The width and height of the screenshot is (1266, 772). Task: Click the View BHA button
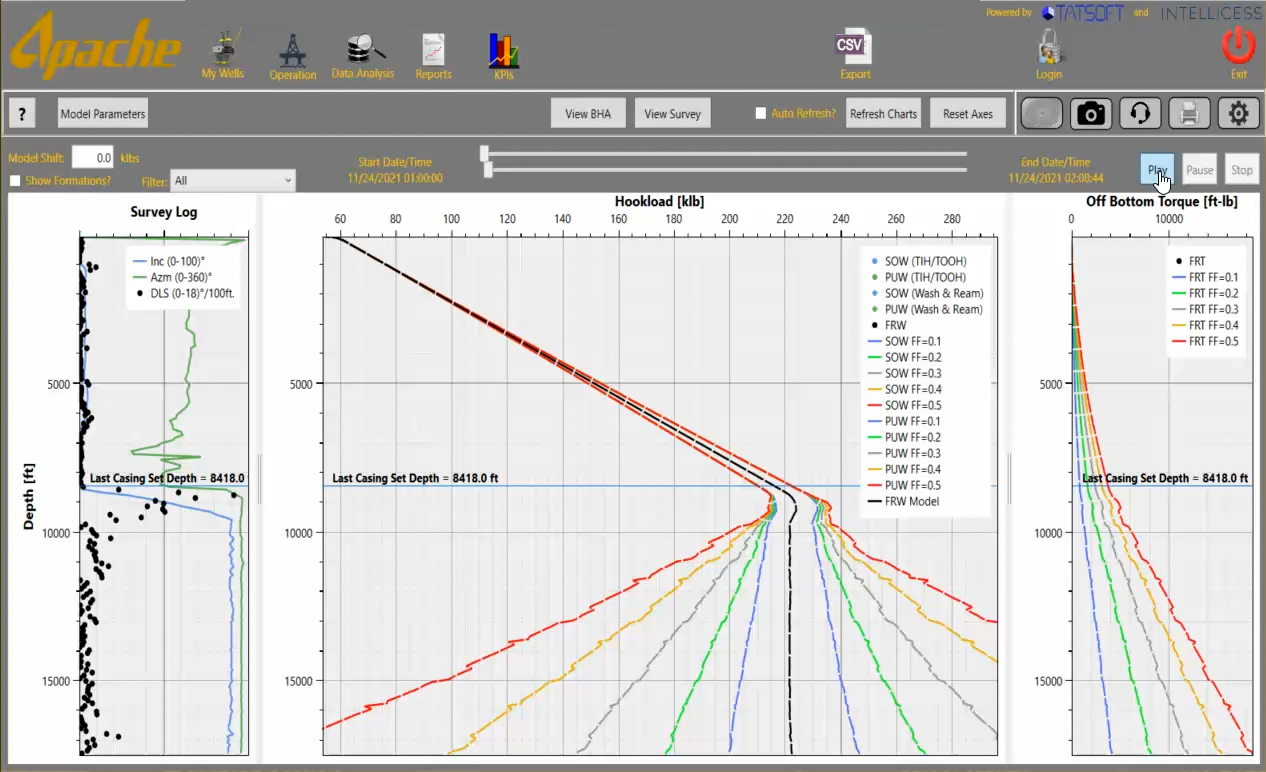[x=588, y=114]
